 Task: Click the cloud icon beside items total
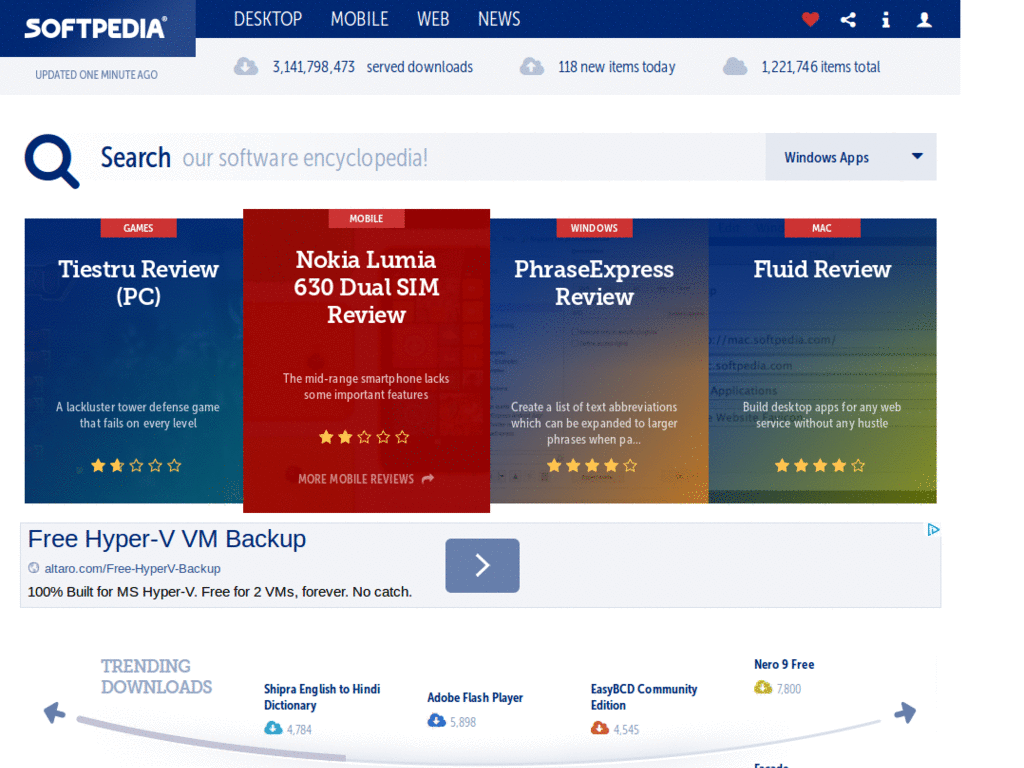tap(735, 66)
